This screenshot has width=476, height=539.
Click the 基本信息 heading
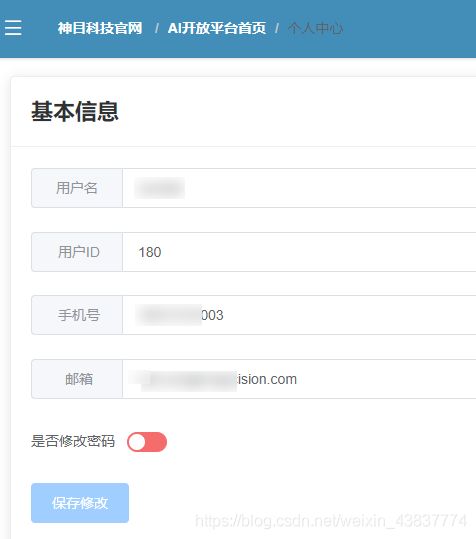pyautogui.click(x=75, y=111)
